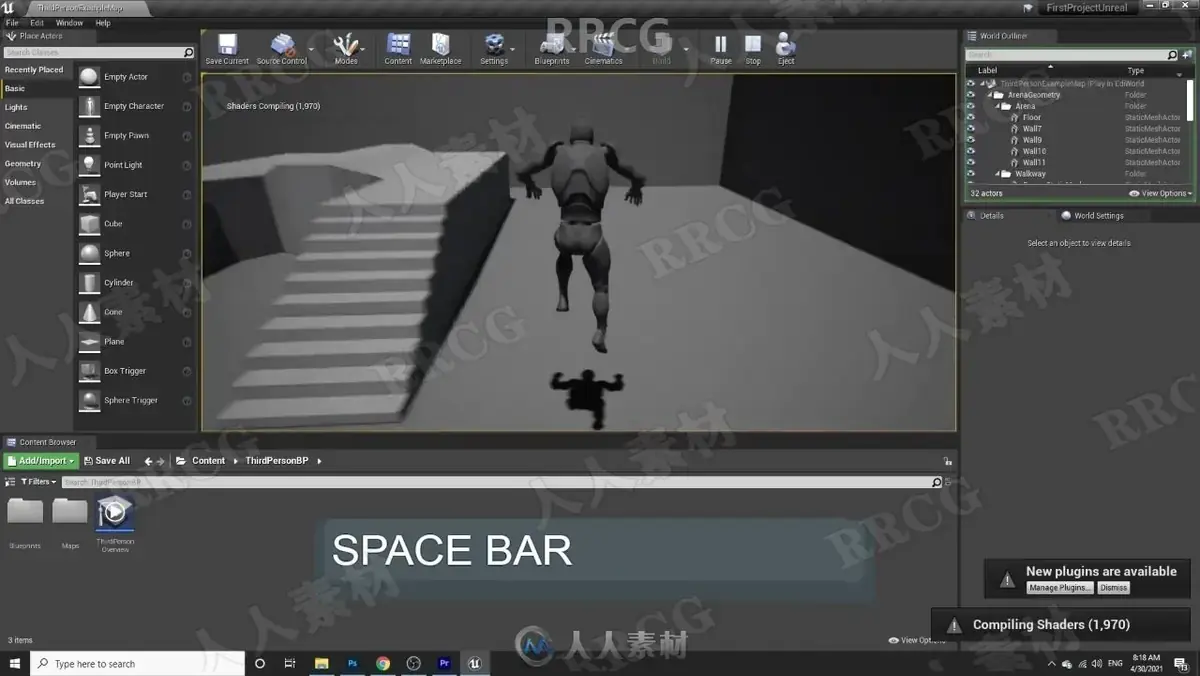Select the Point Light icon
The width and height of the screenshot is (1200, 676).
point(90,165)
